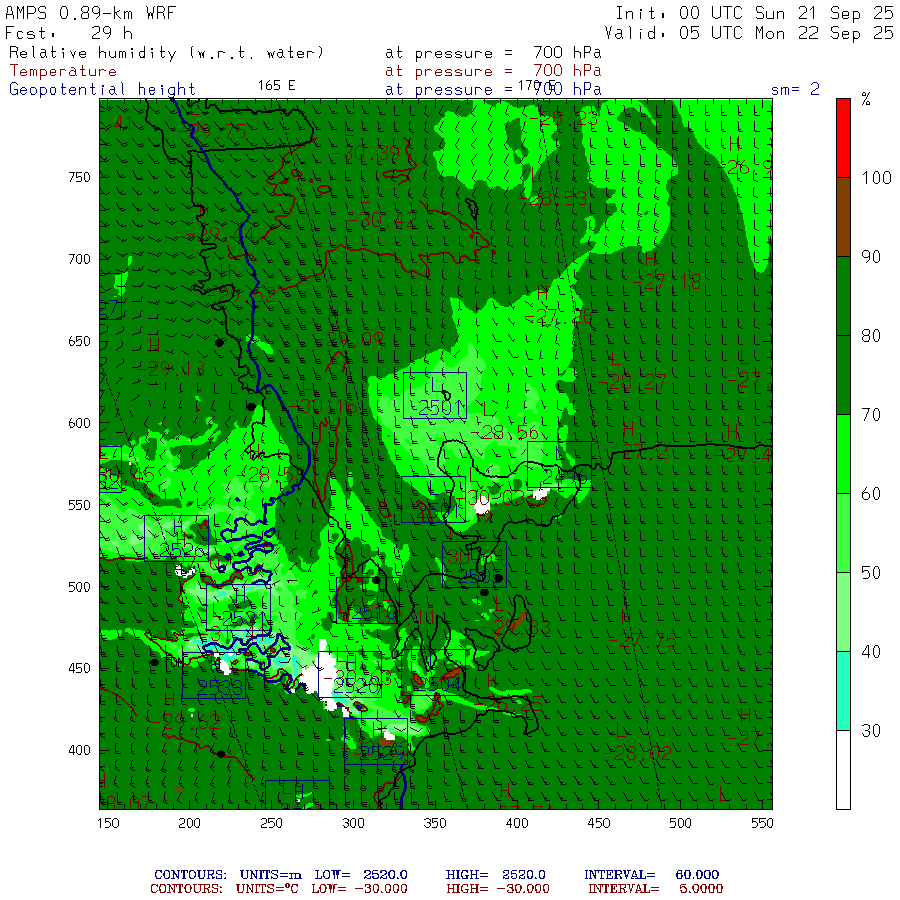
Task: Click the 'Init: 00 UTC Sun 21 Sep 25' text
Action: pos(754,13)
